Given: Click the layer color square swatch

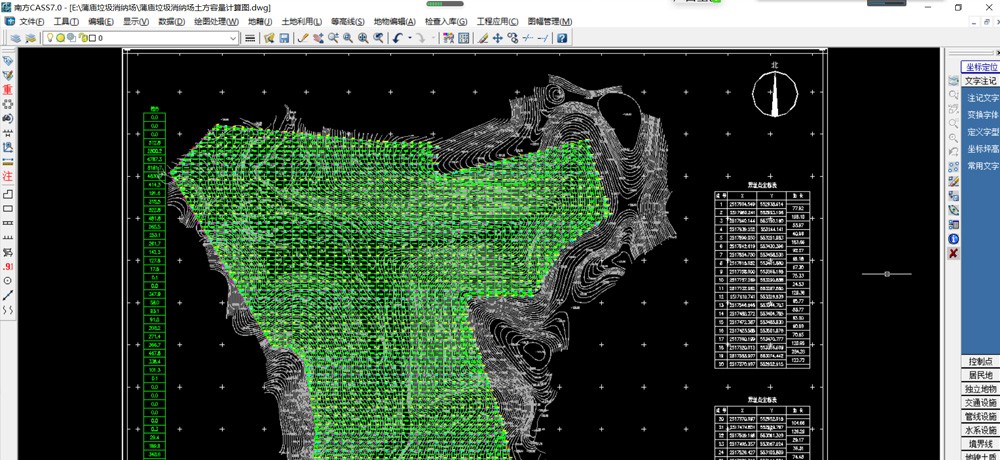Looking at the screenshot, I should point(92,38).
